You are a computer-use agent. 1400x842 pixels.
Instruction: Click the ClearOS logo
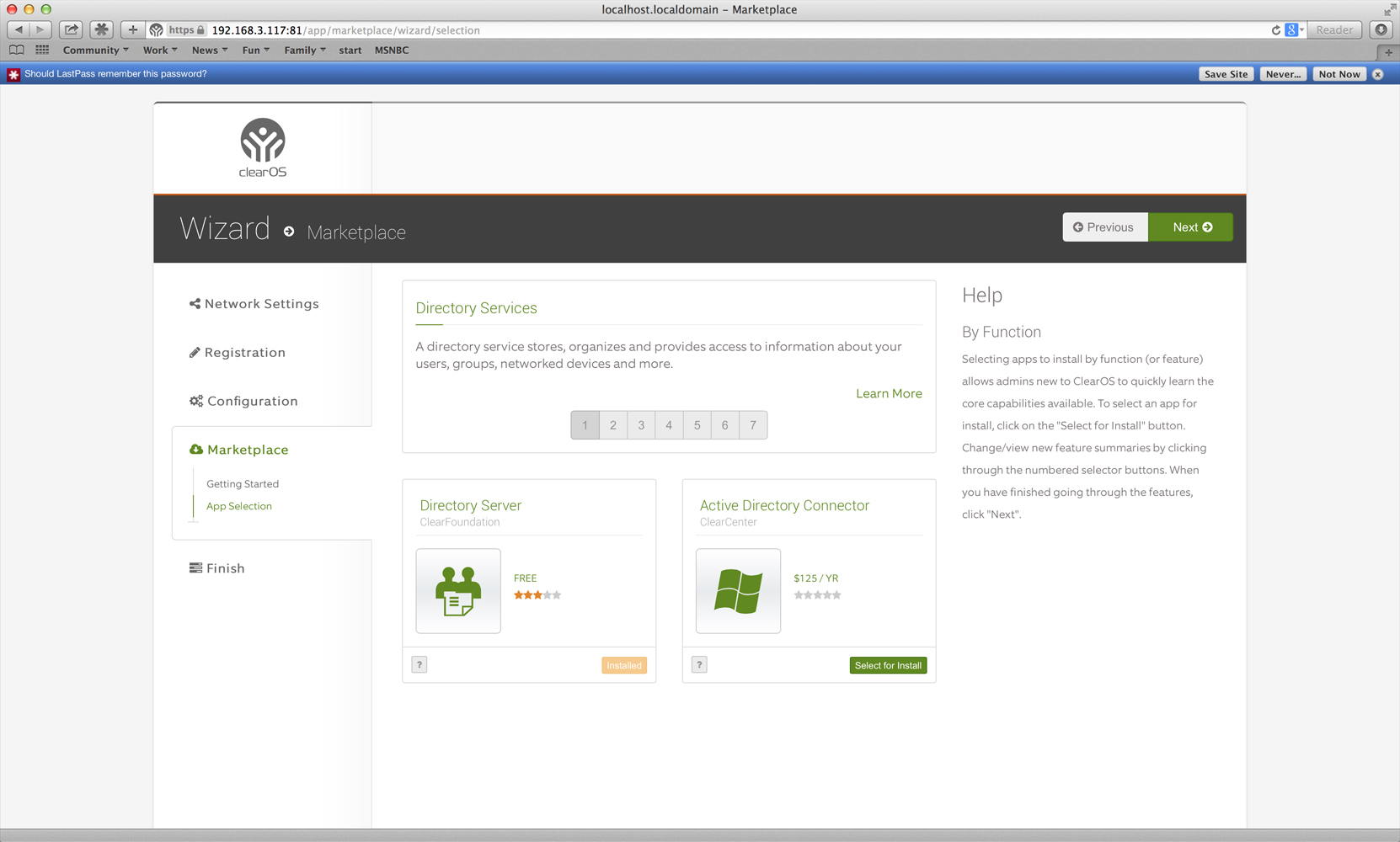(263, 147)
